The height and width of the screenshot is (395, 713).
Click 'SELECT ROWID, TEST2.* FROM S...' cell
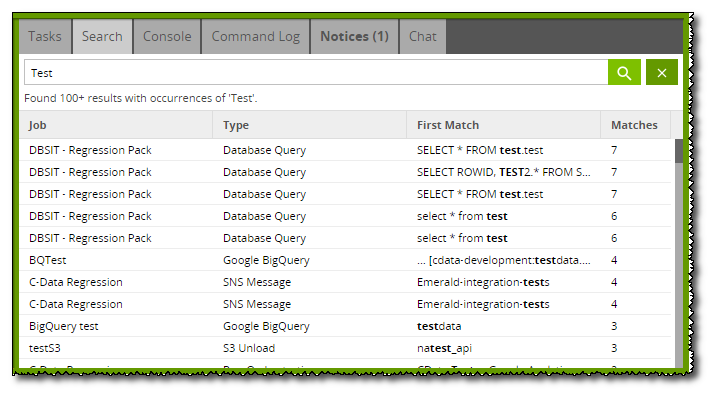pyautogui.click(x=503, y=172)
